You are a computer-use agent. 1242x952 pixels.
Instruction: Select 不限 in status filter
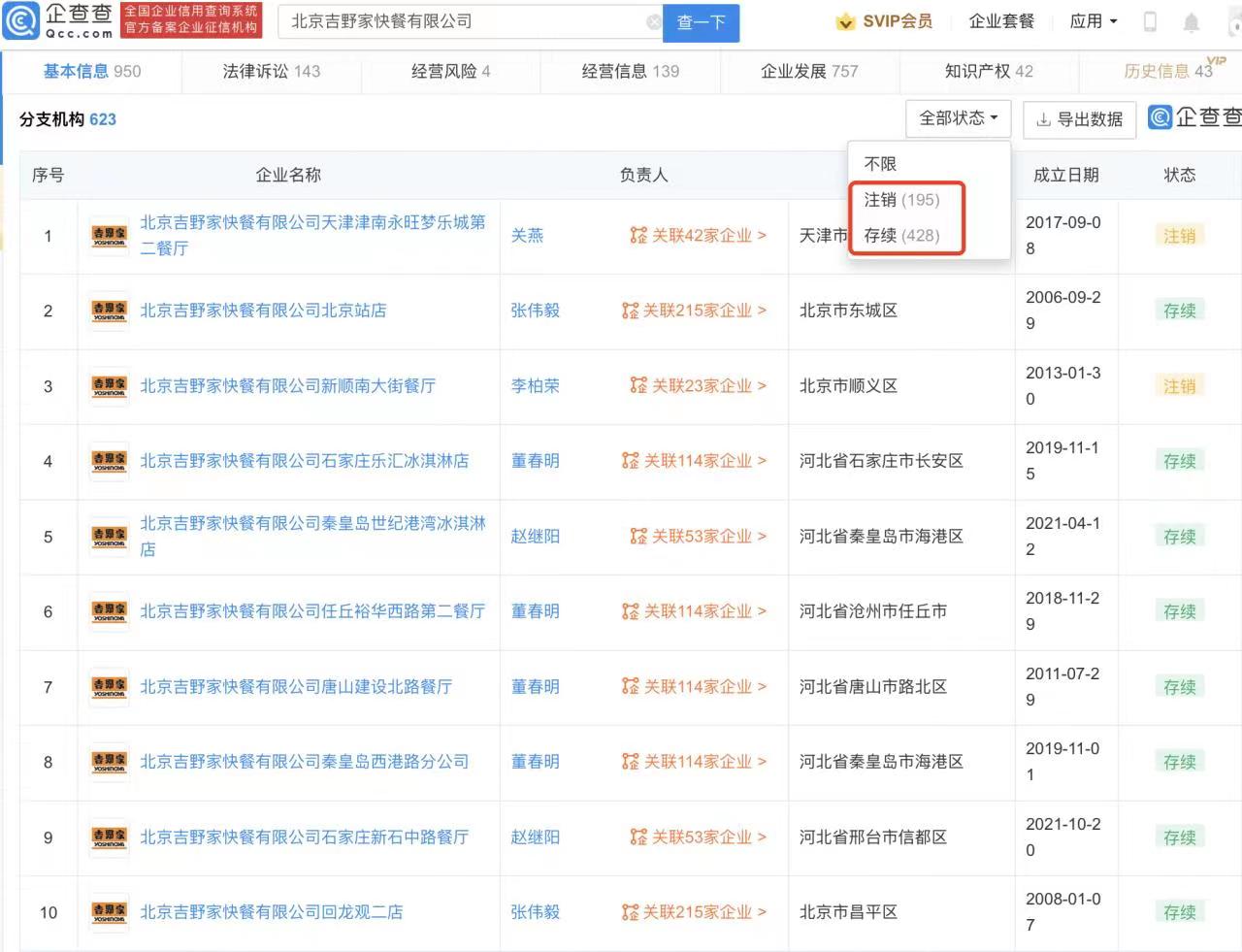coord(880,164)
